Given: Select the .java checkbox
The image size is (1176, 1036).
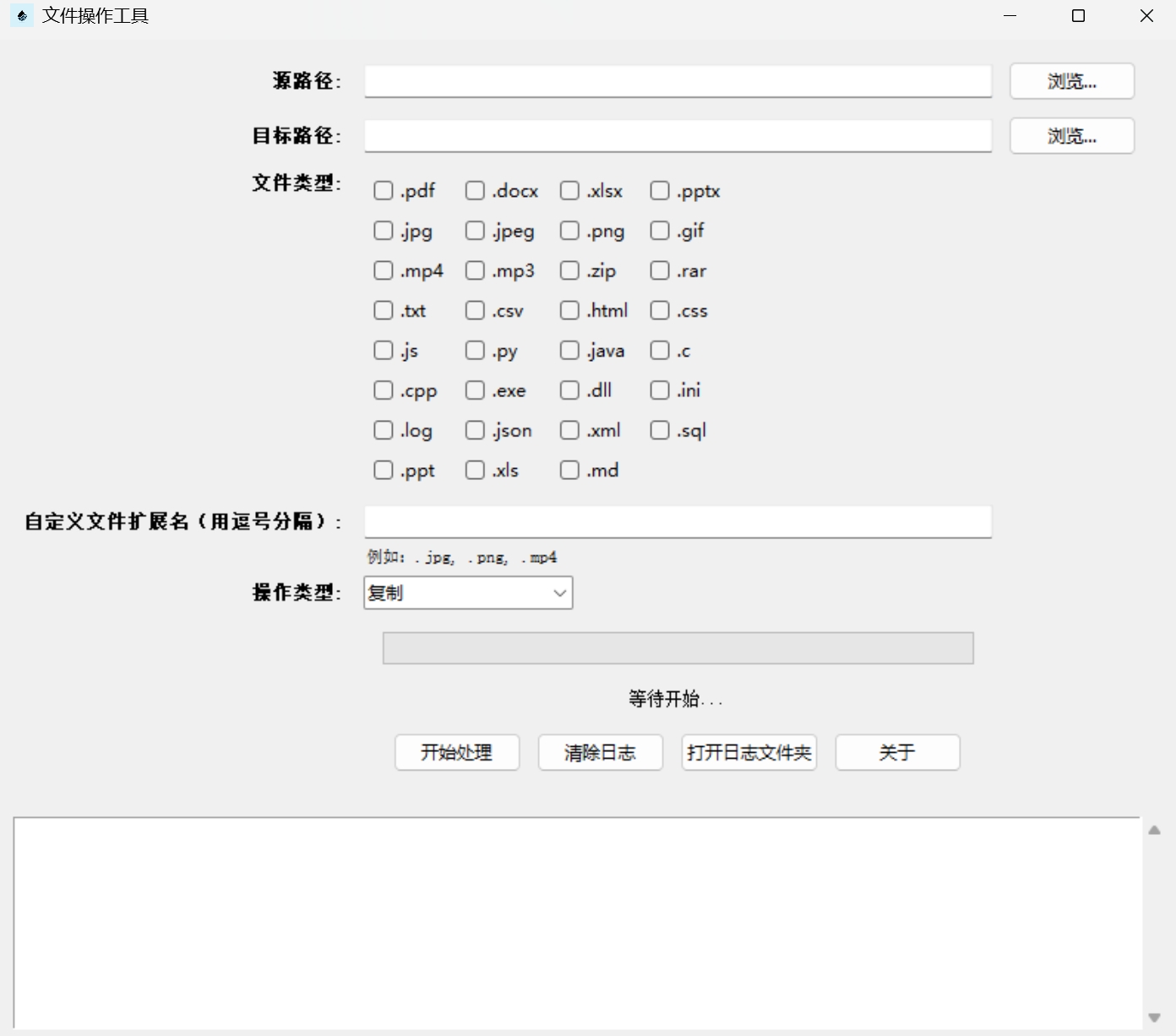Looking at the screenshot, I should pos(569,350).
